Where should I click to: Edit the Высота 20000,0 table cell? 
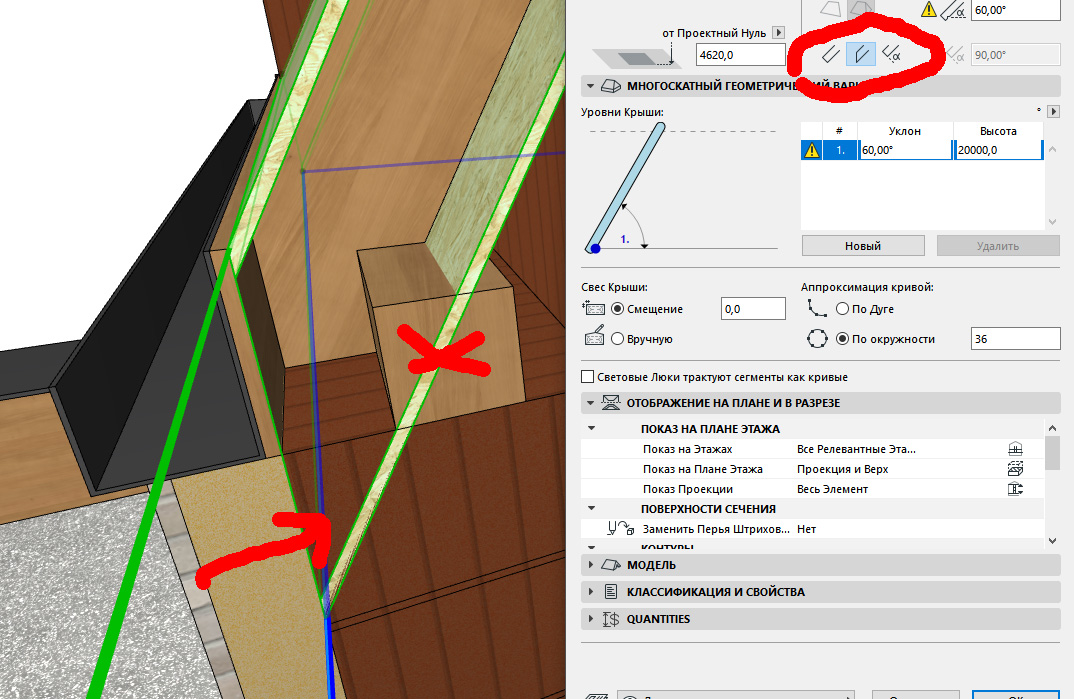click(x=998, y=150)
